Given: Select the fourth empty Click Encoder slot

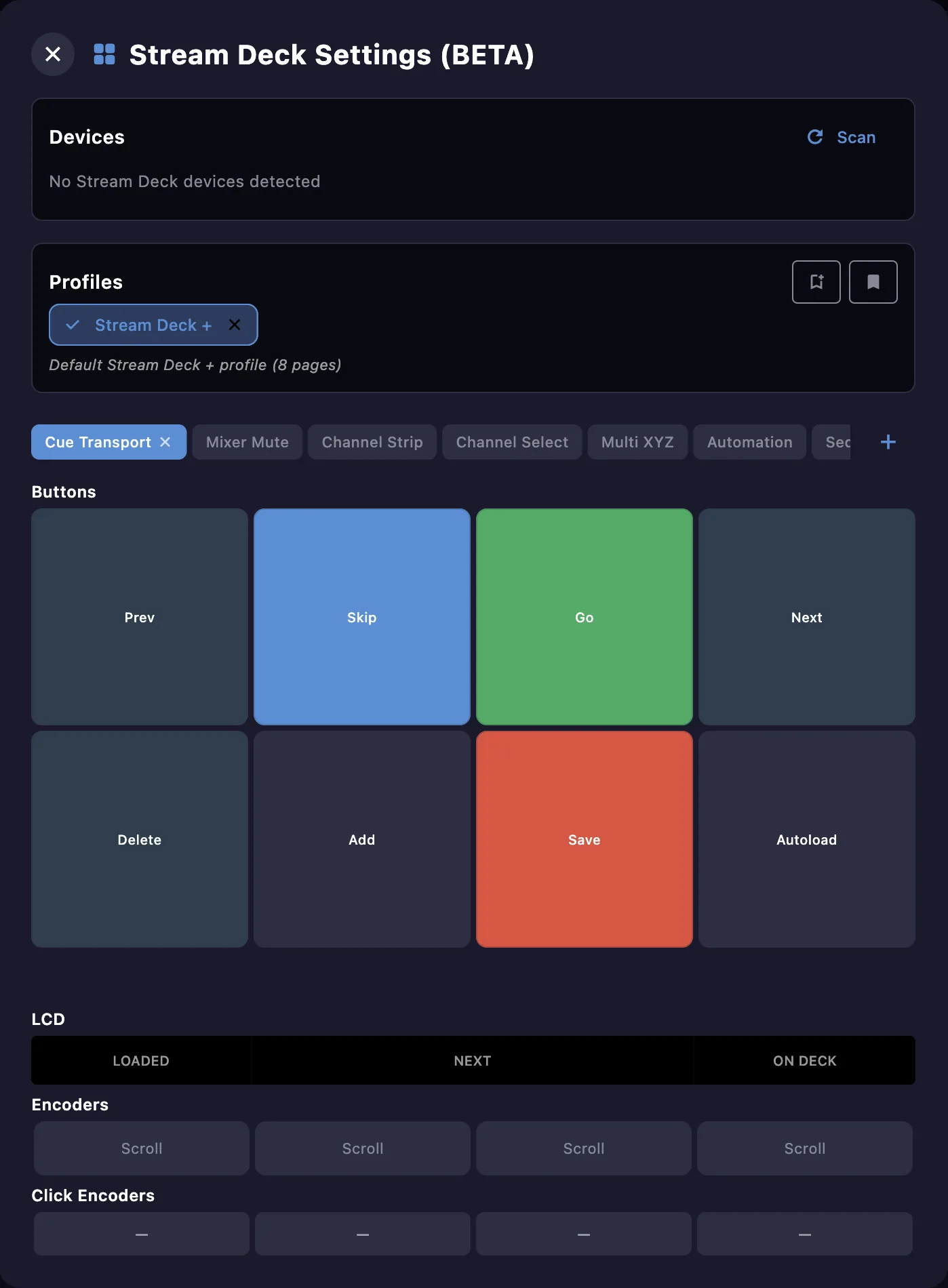Looking at the screenshot, I should [805, 1234].
